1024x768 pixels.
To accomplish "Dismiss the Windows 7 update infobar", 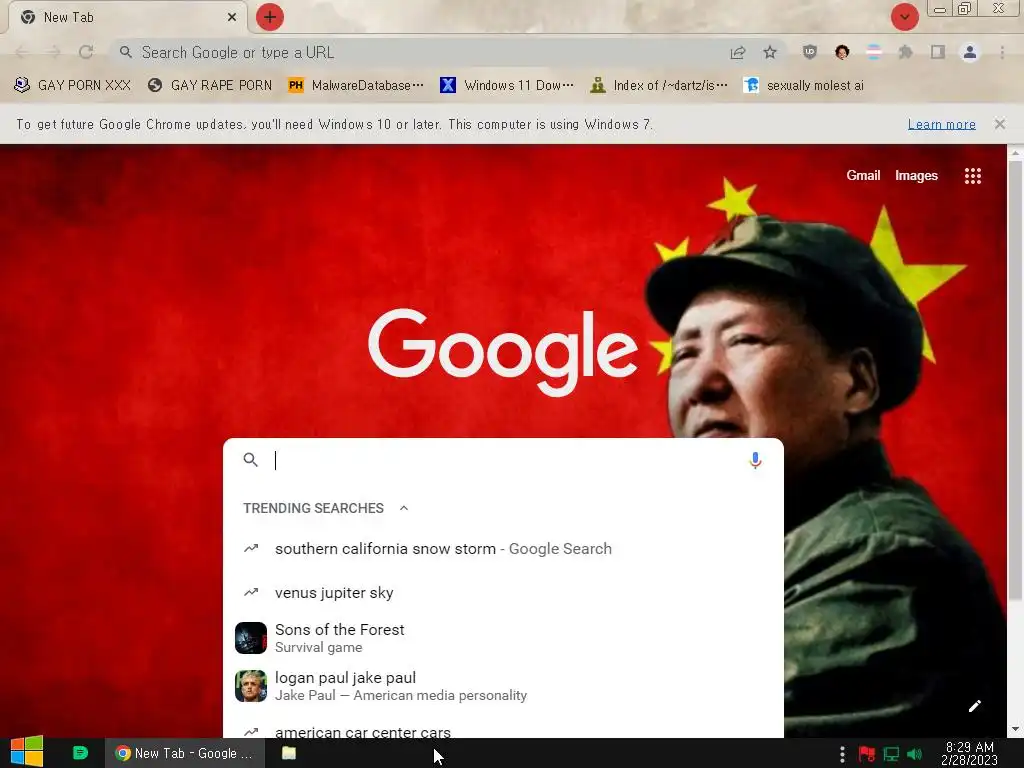I will 1000,124.
